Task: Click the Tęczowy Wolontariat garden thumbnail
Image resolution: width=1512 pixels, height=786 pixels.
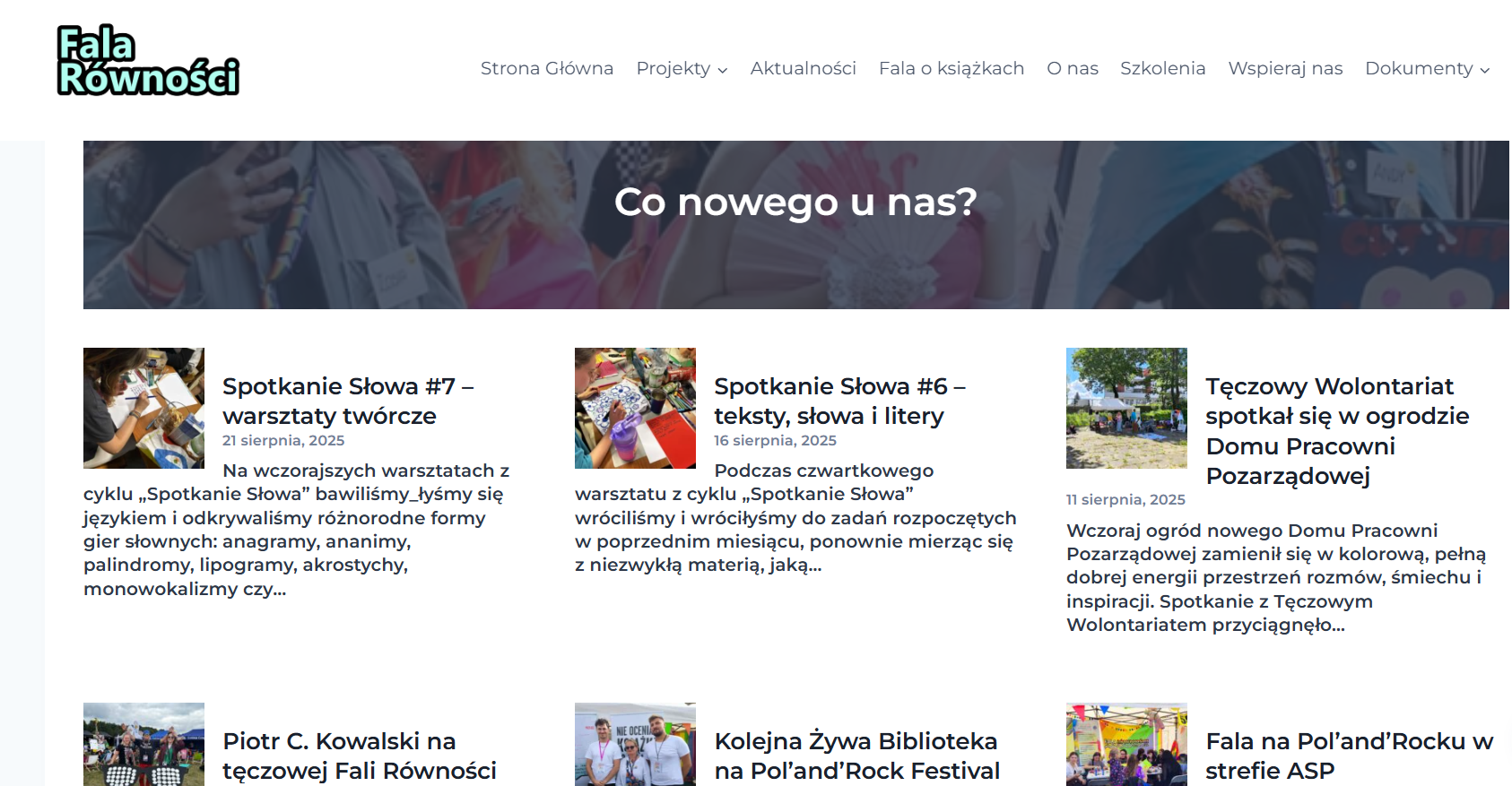Action: pyautogui.click(x=1126, y=408)
